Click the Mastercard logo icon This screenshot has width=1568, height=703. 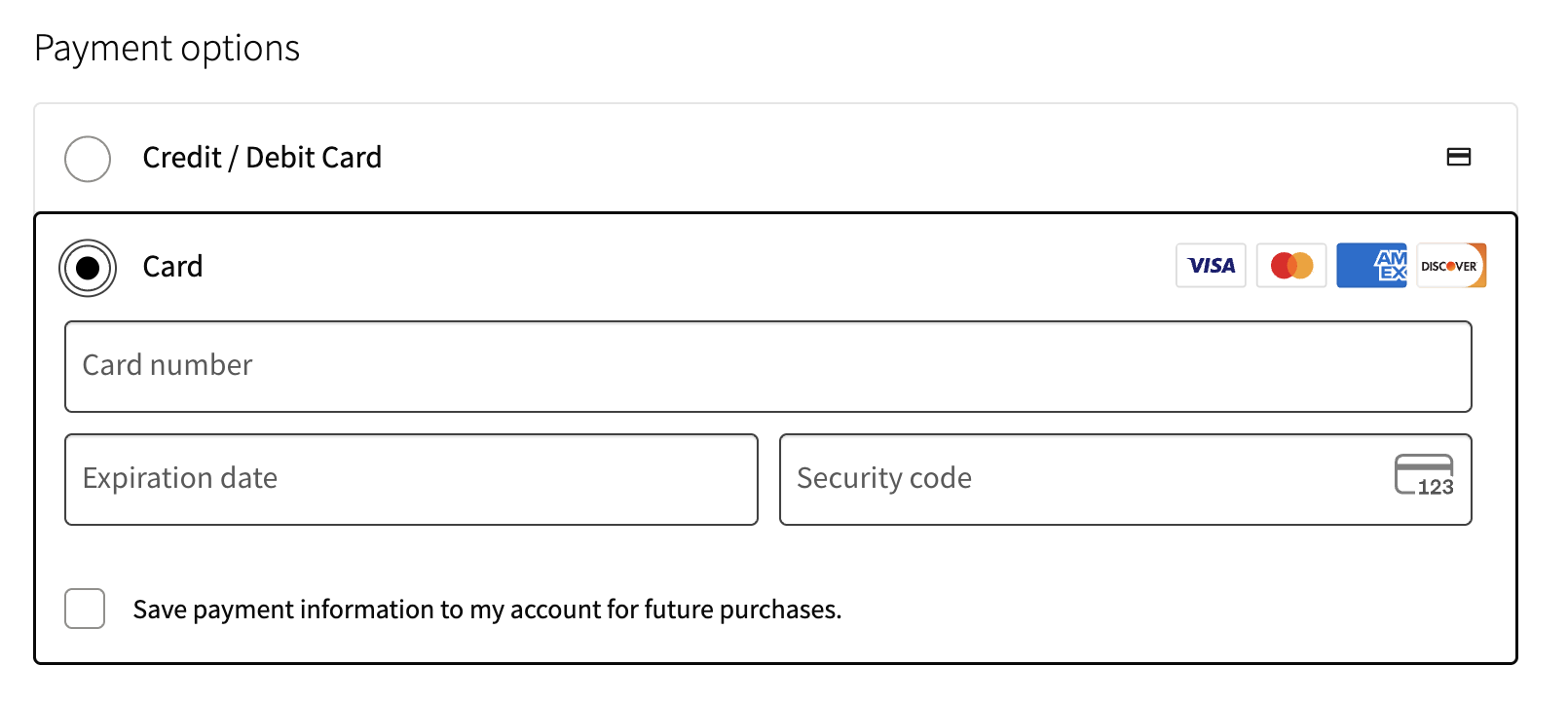coord(1291,266)
